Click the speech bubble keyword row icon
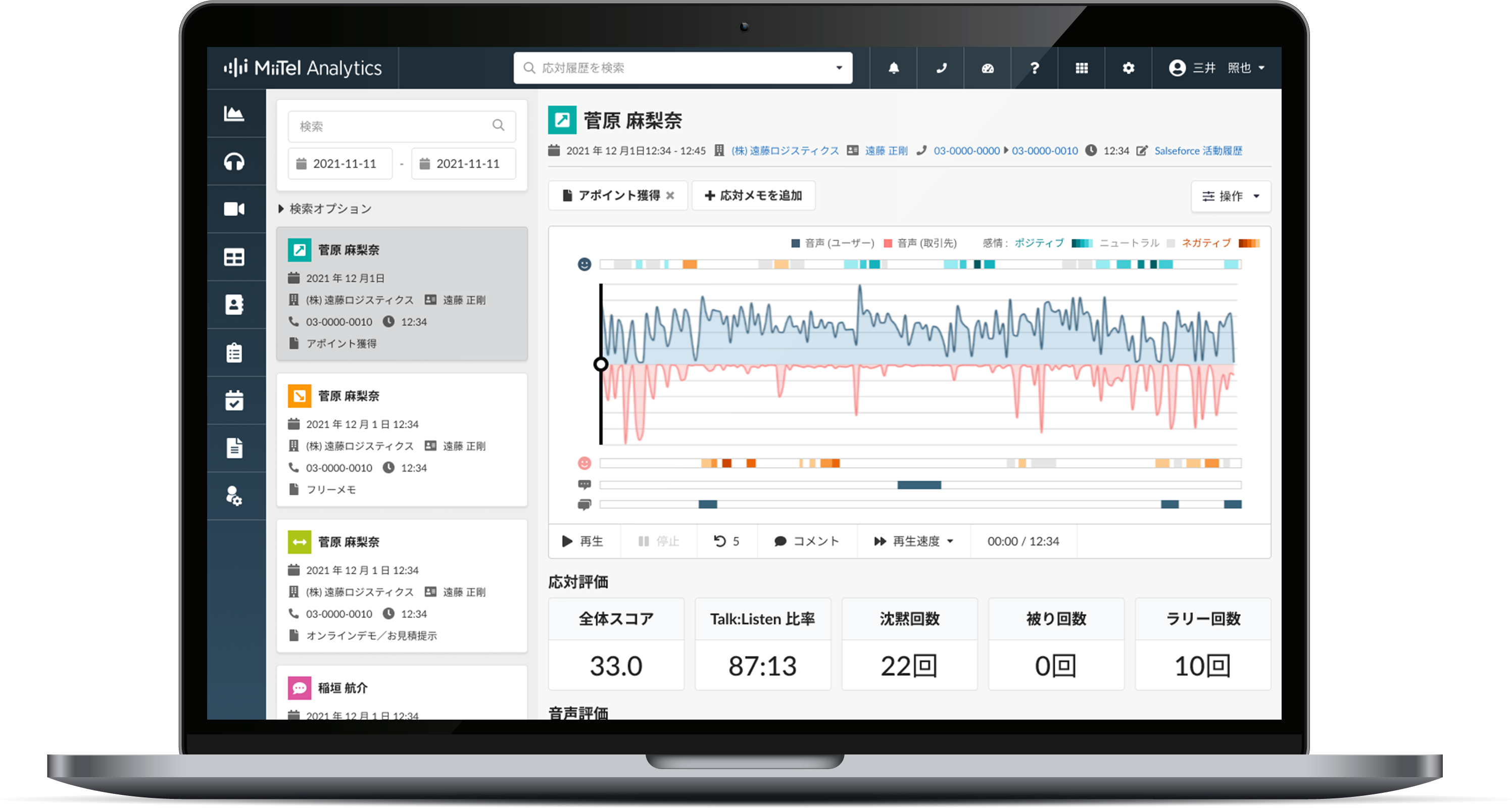1512x808 pixels. coord(584,485)
